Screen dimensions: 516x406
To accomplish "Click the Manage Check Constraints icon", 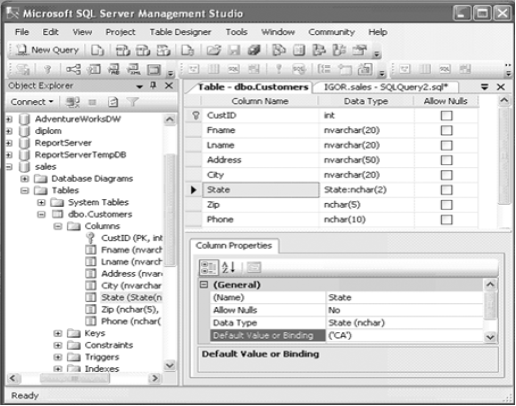I will click(154, 70).
